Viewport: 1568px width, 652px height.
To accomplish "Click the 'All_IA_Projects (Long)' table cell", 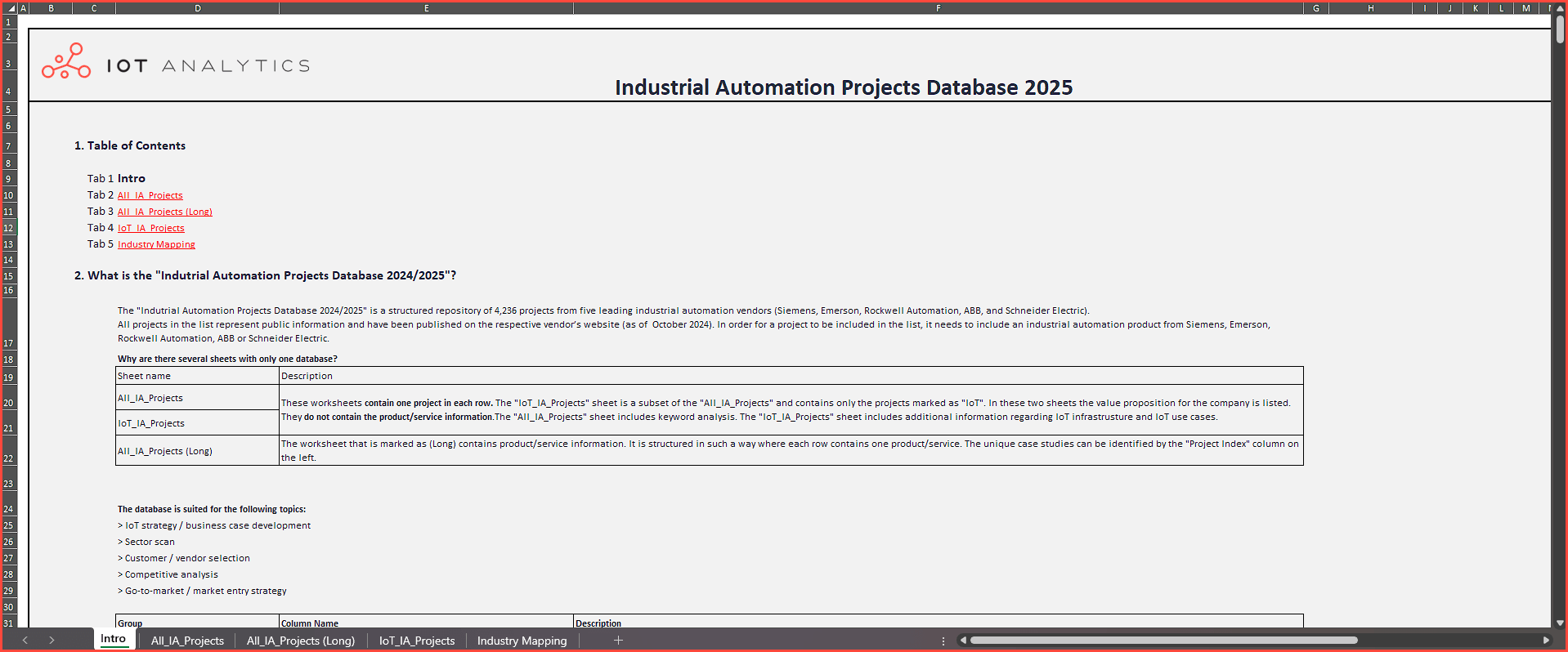I will [197, 451].
